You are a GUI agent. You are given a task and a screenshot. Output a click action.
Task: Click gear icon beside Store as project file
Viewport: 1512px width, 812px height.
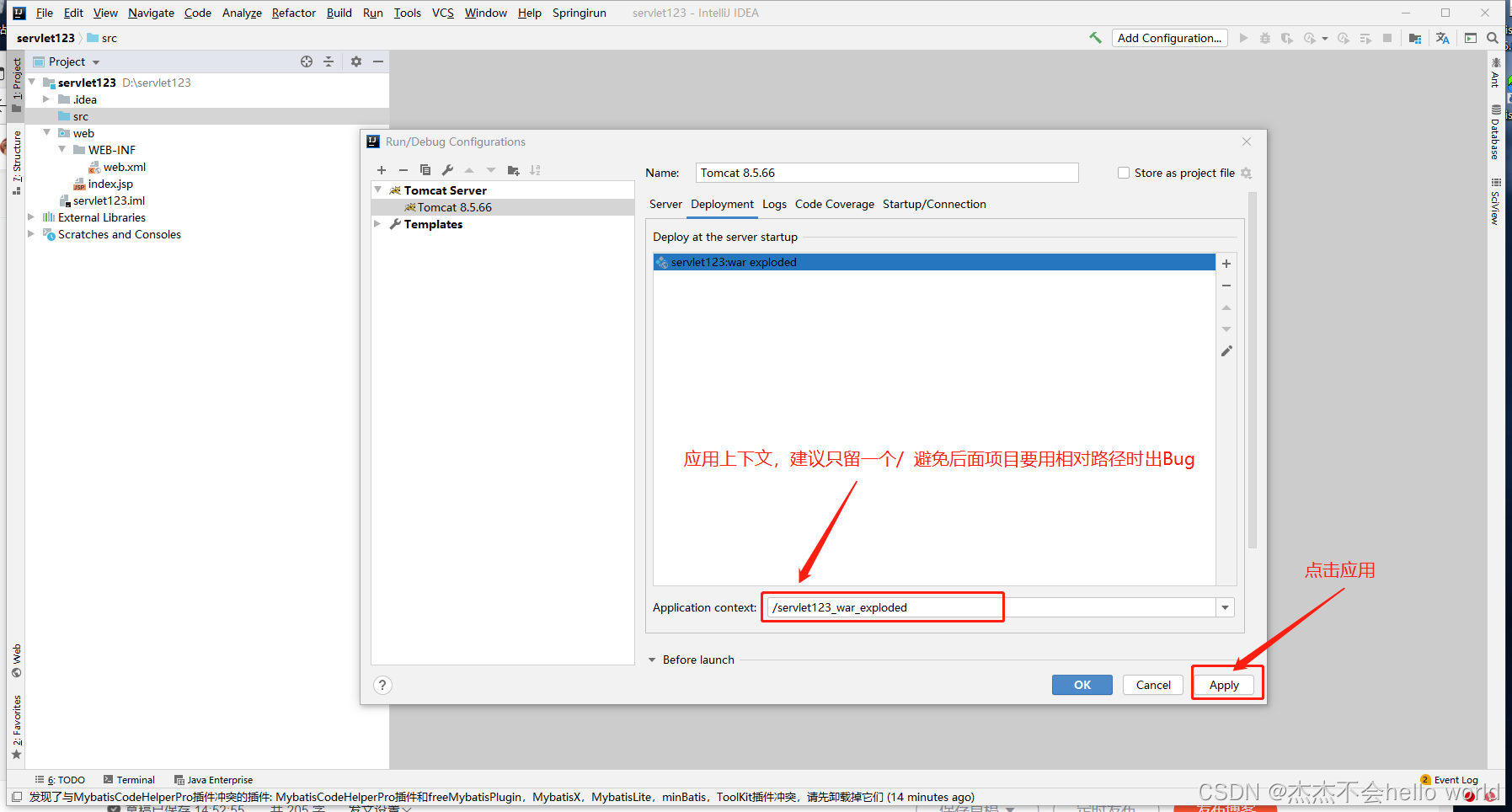click(1247, 174)
